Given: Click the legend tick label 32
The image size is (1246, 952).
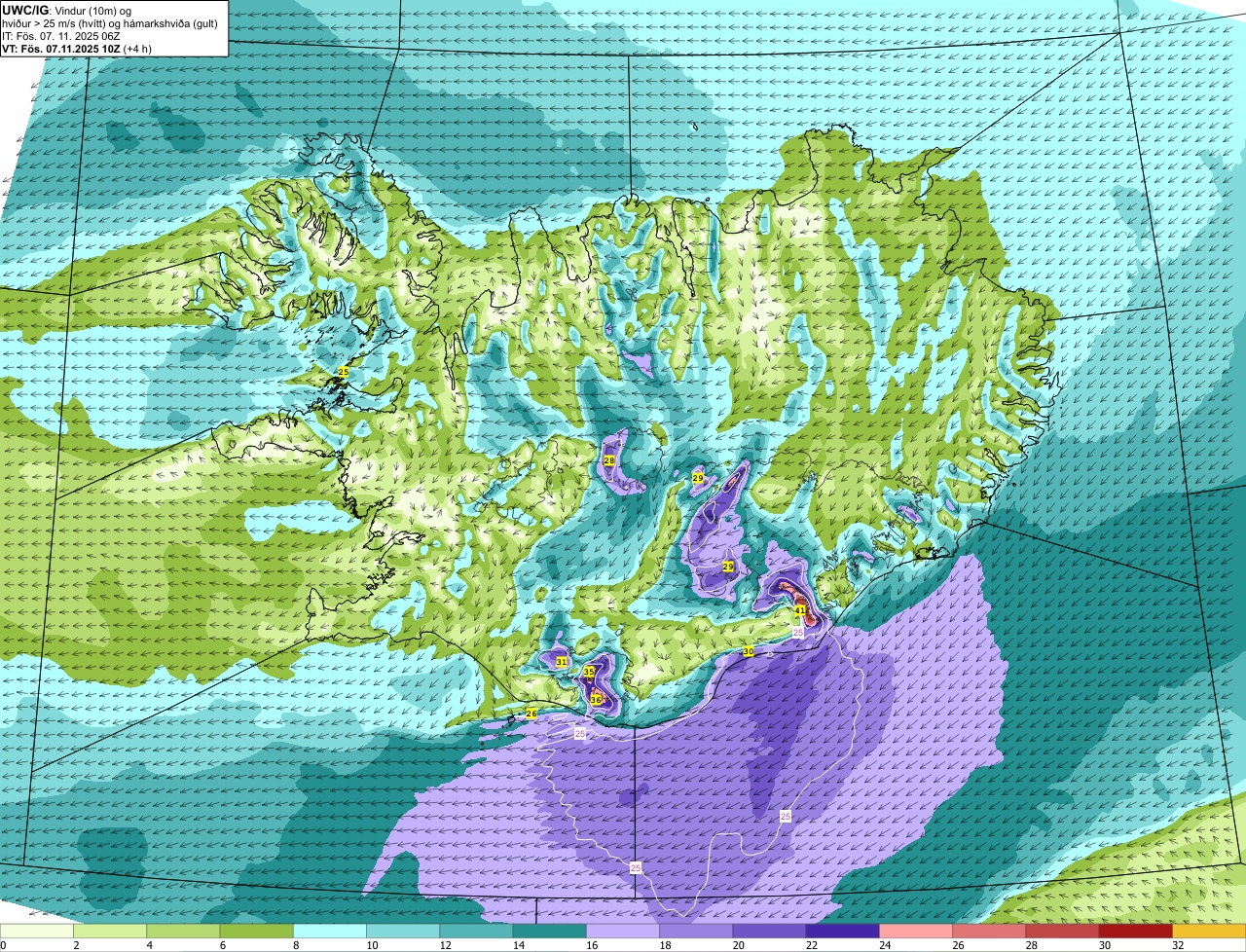Looking at the screenshot, I should [1177, 945].
